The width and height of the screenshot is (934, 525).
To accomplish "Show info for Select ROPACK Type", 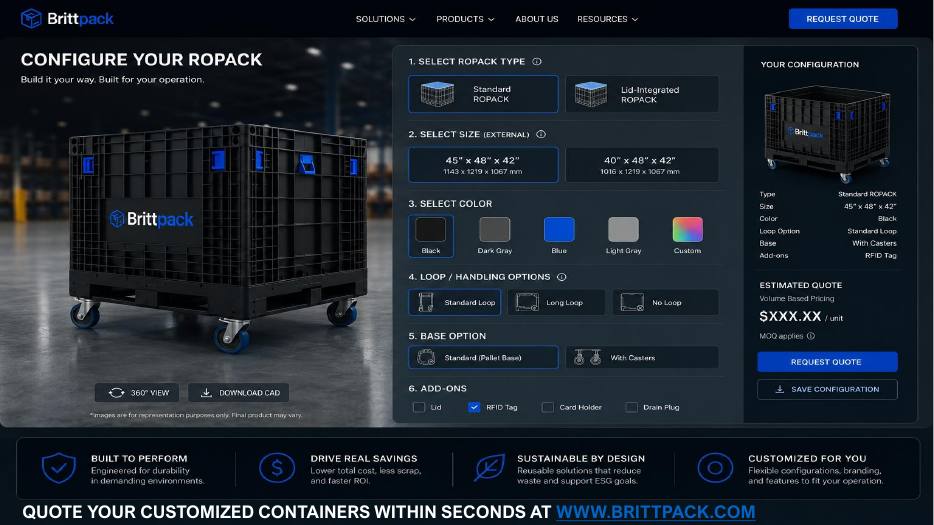I will 537,61.
